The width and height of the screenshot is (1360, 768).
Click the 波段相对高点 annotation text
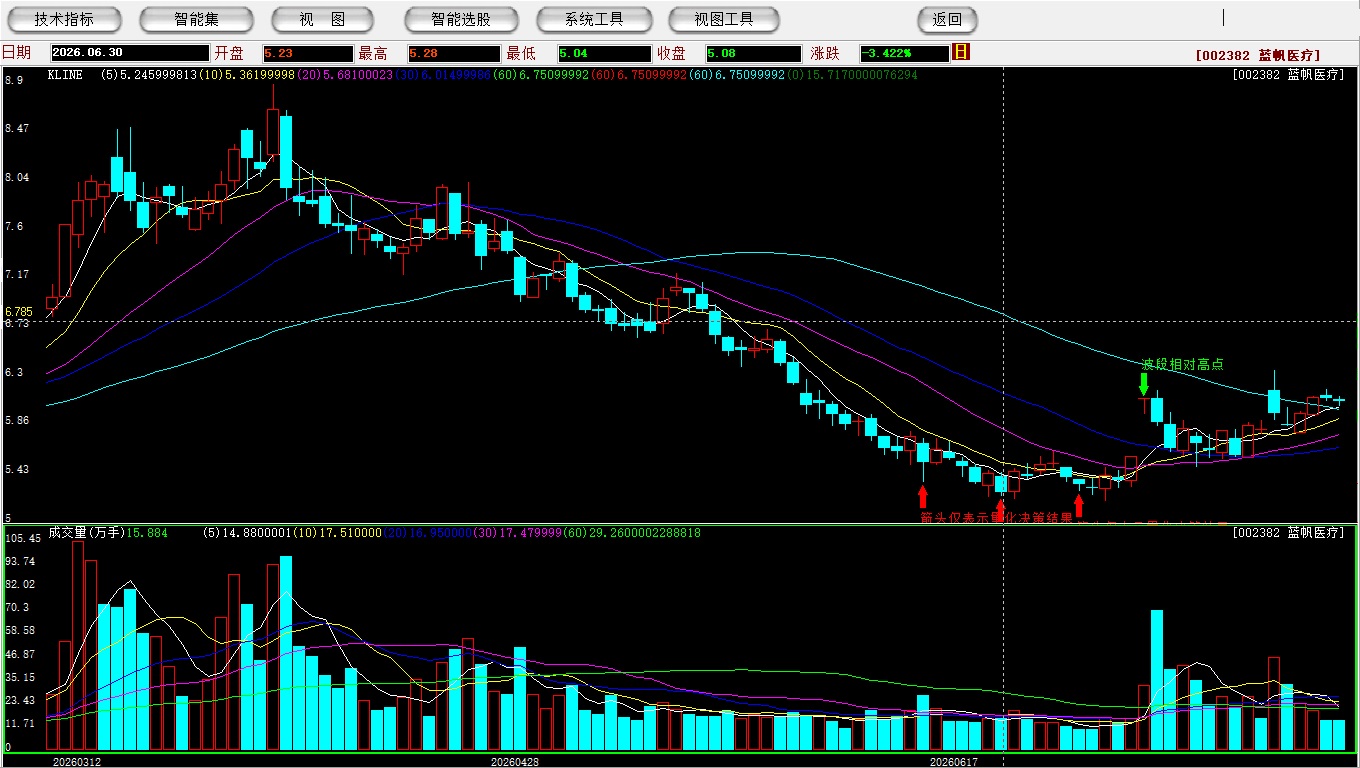(x=1183, y=364)
